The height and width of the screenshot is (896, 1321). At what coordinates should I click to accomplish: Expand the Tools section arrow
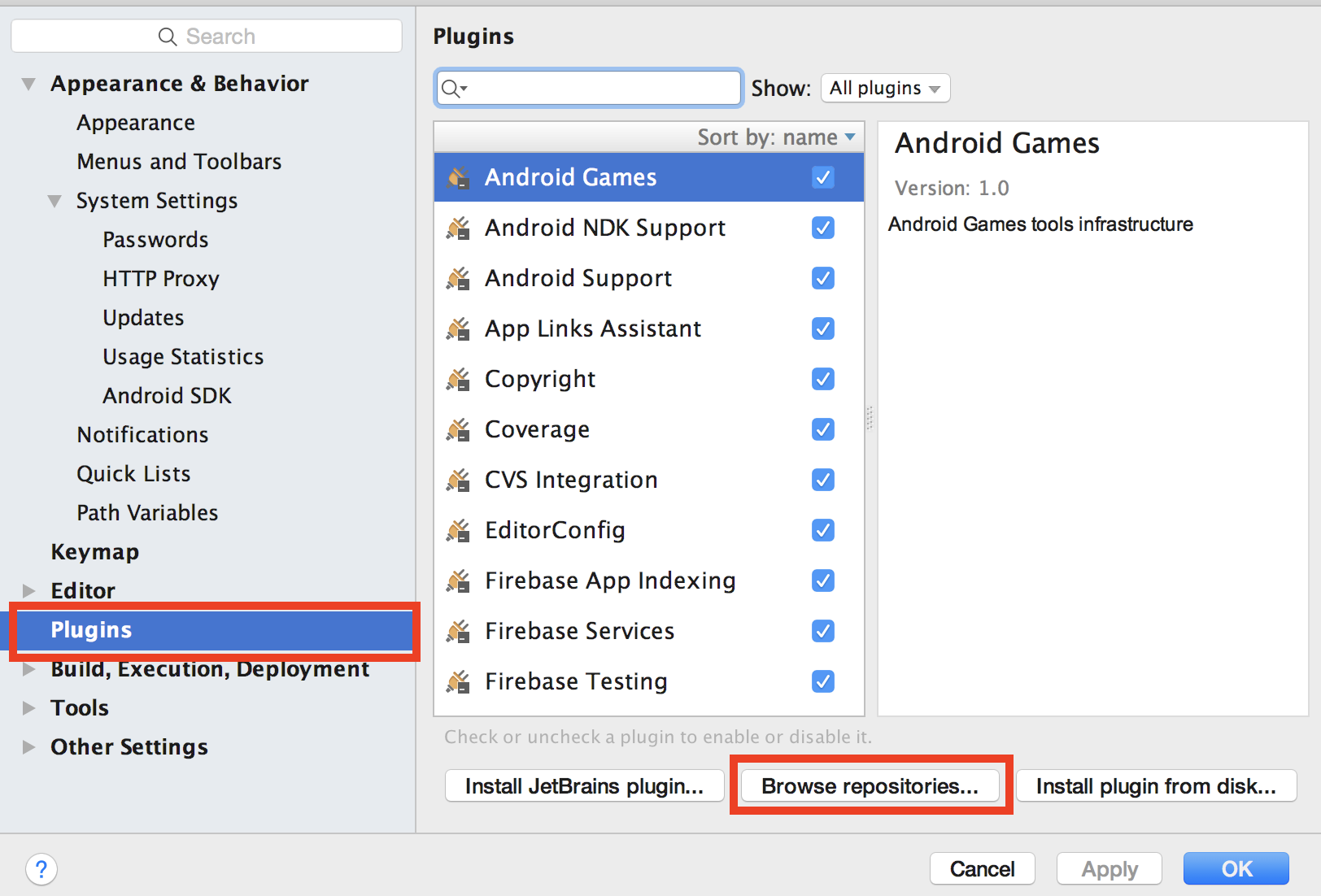(x=28, y=707)
